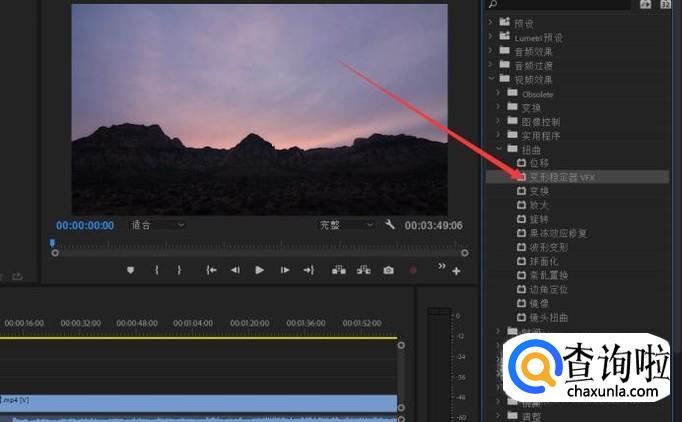Open the wrench settings menu

coord(390,225)
